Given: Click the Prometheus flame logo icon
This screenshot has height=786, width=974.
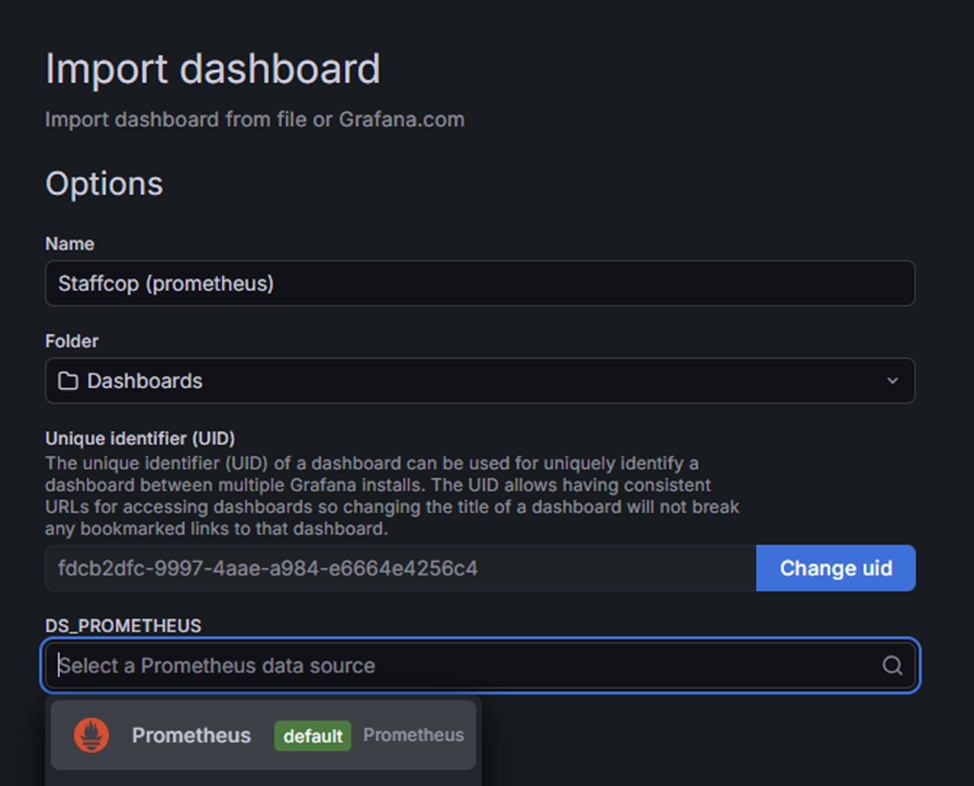Looking at the screenshot, I should click(x=91, y=735).
